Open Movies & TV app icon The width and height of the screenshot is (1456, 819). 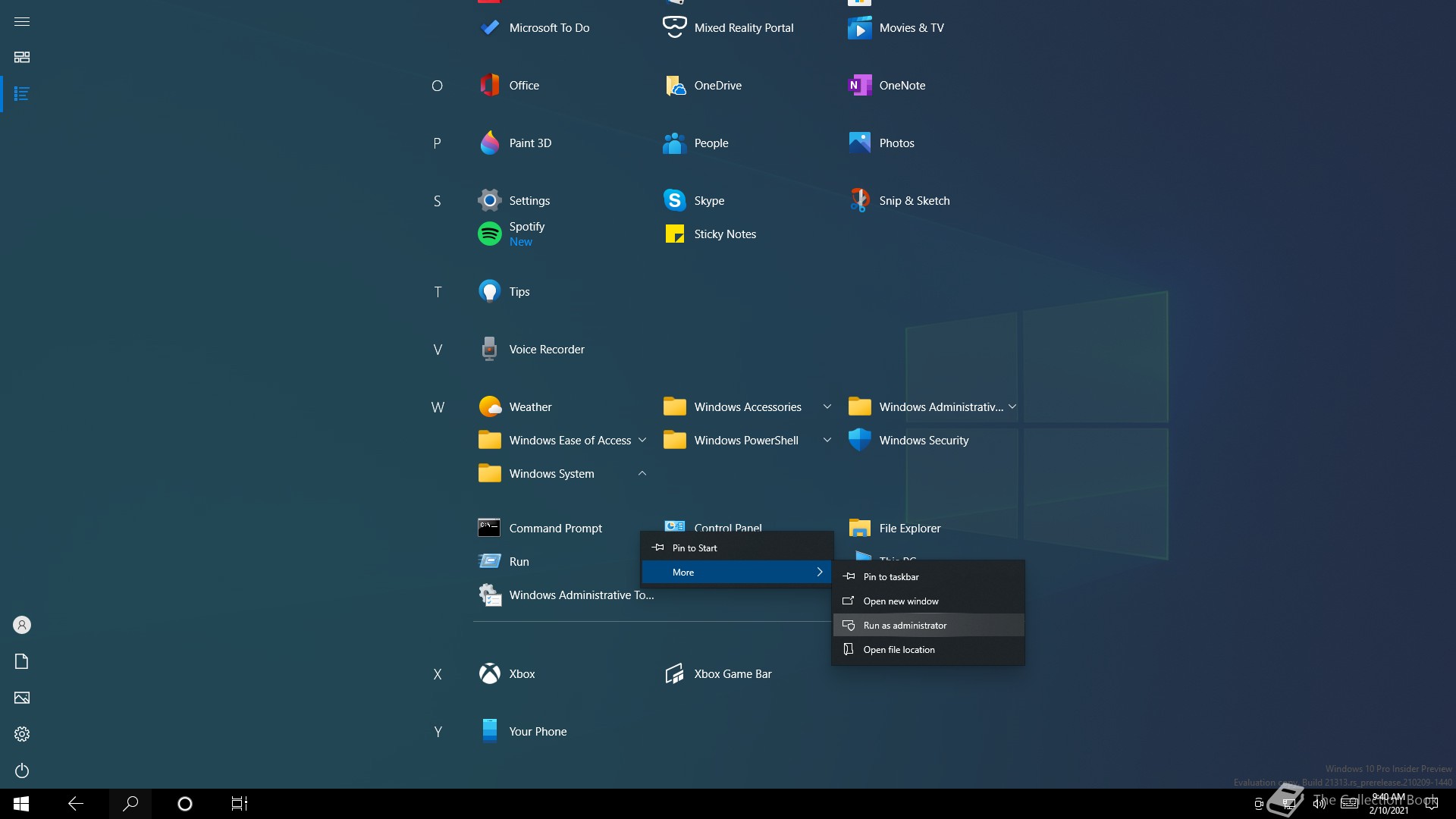pos(859,28)
